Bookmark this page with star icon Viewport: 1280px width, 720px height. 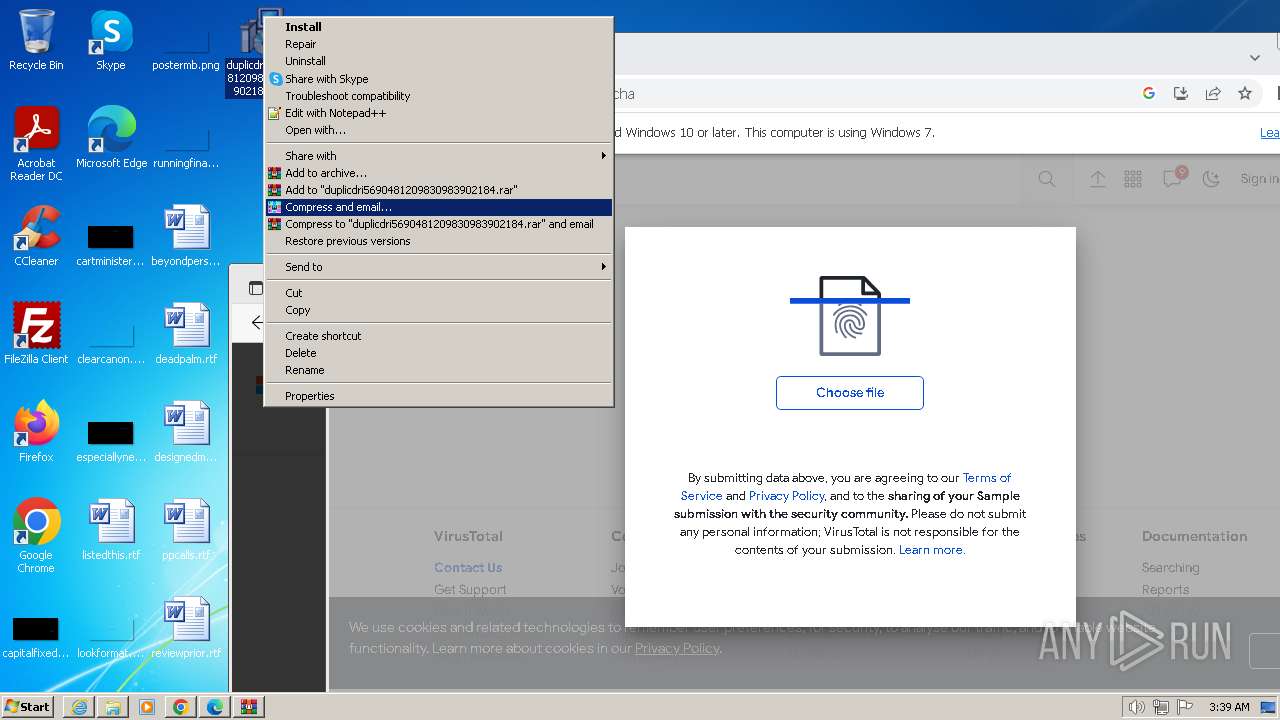pos(1245,93)
